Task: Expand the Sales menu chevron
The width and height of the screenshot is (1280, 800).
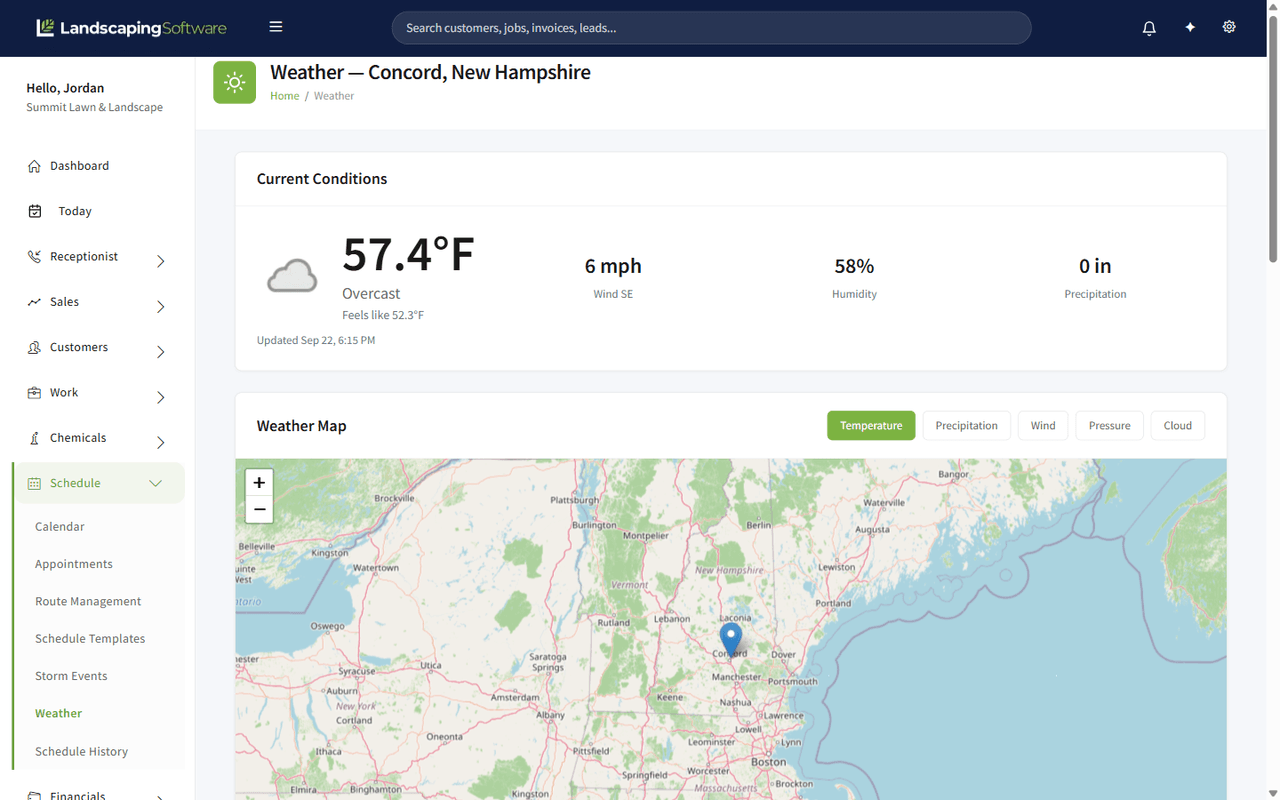Action: click(161, 307)
